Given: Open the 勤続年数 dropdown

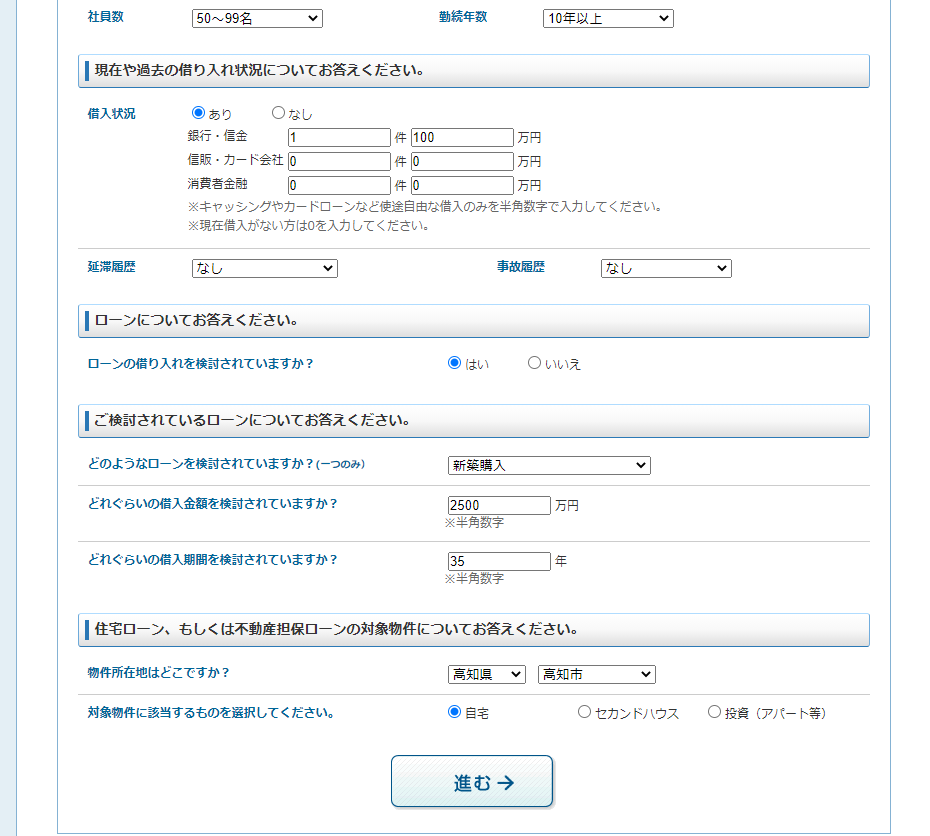Looking at the screenshot, I should [x=608, y=18].
